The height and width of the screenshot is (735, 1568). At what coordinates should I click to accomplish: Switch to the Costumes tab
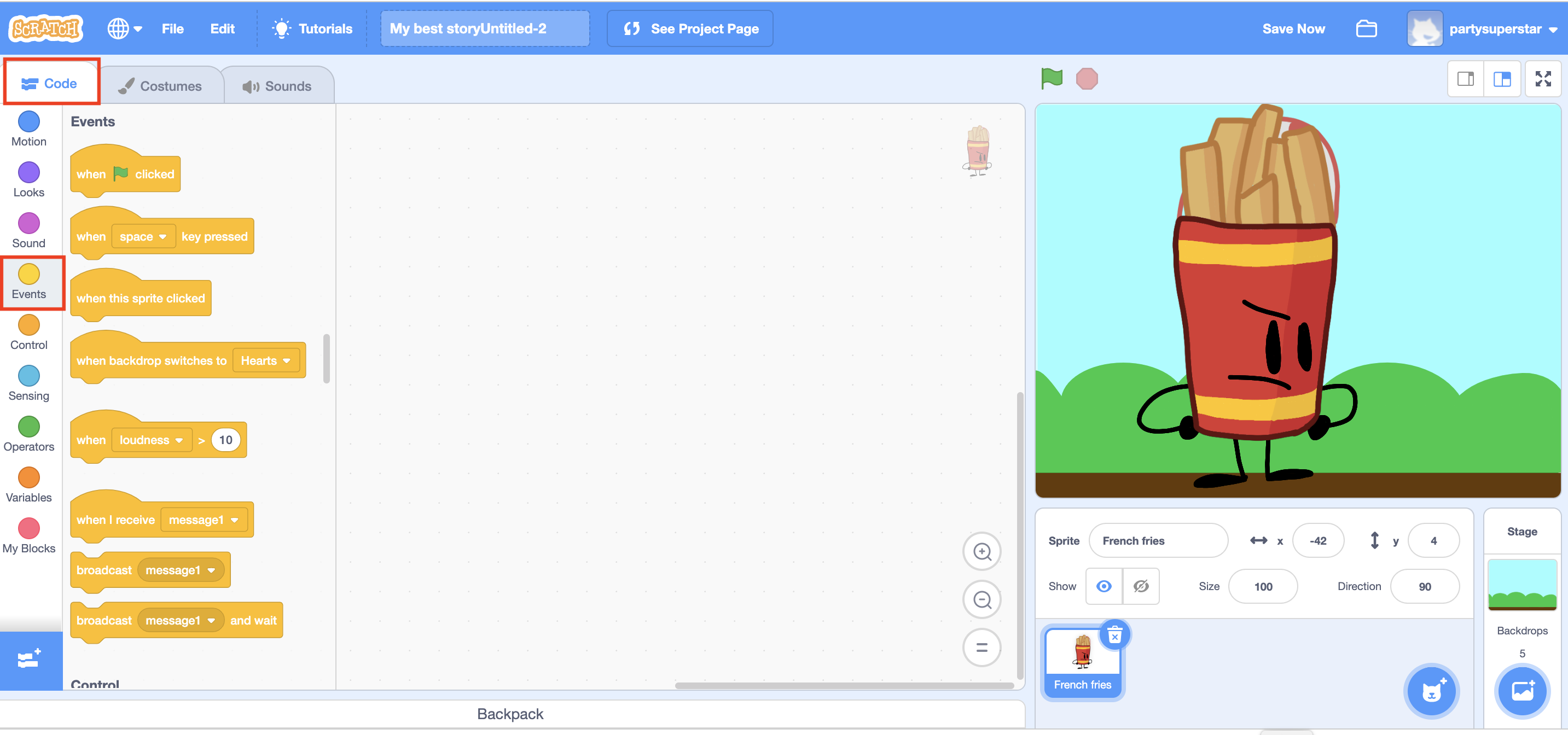click(160, 86)
